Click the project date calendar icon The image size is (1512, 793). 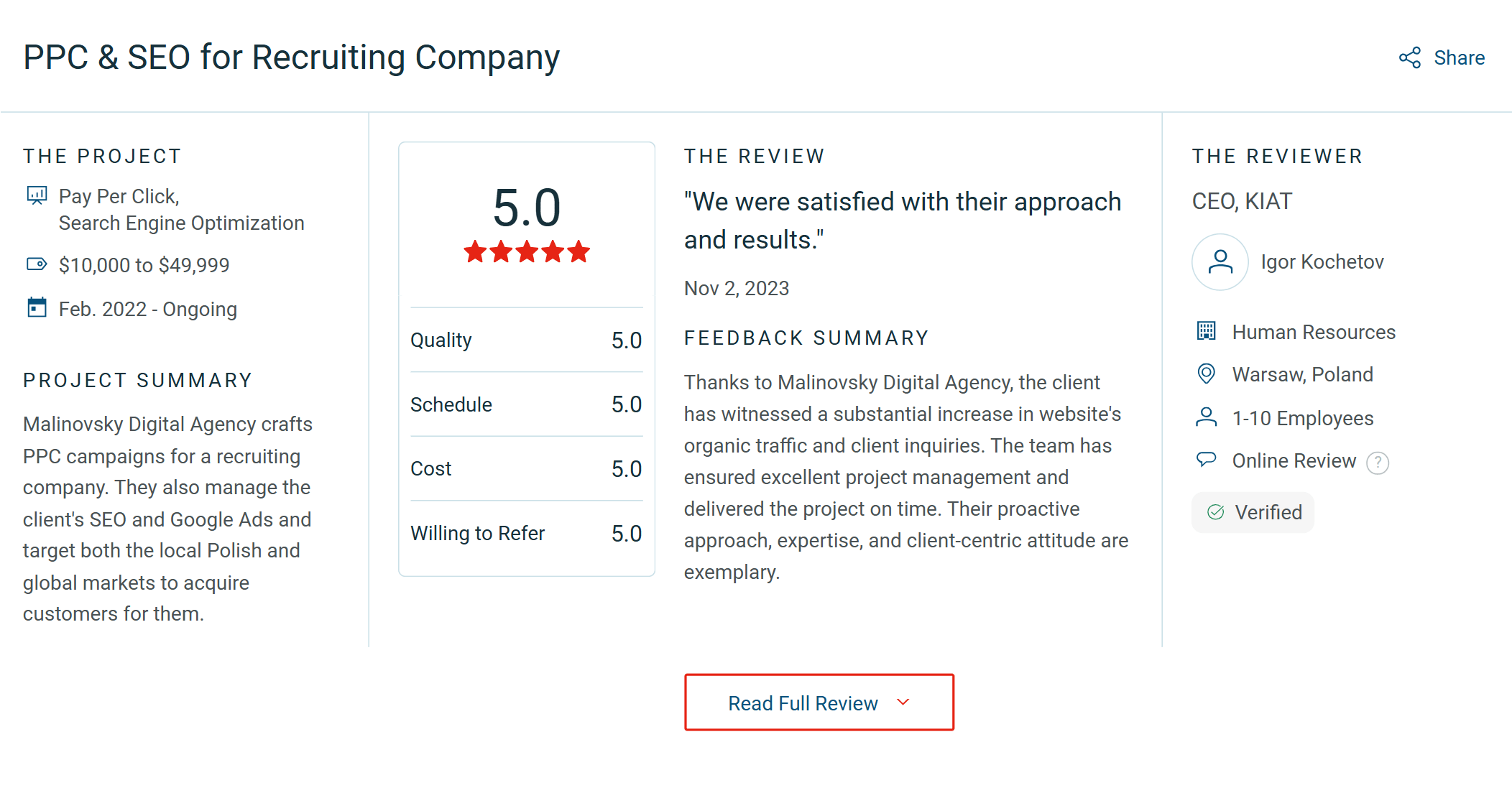[37, 308]
